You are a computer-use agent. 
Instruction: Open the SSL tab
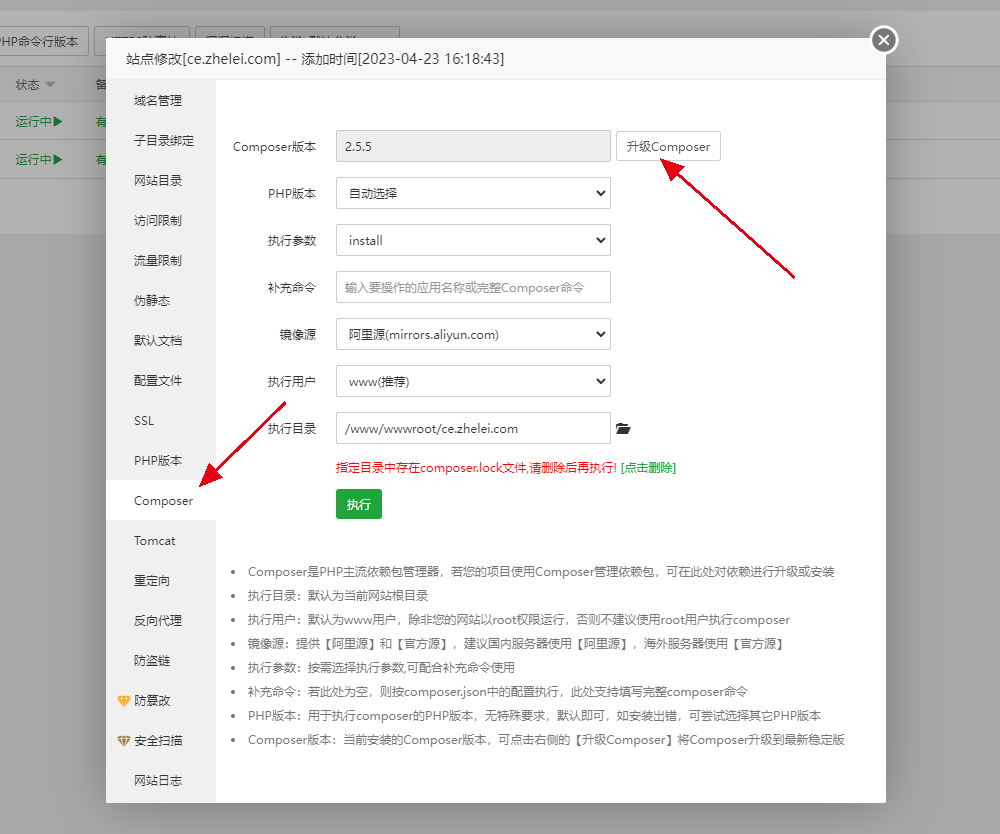[161, 421]
